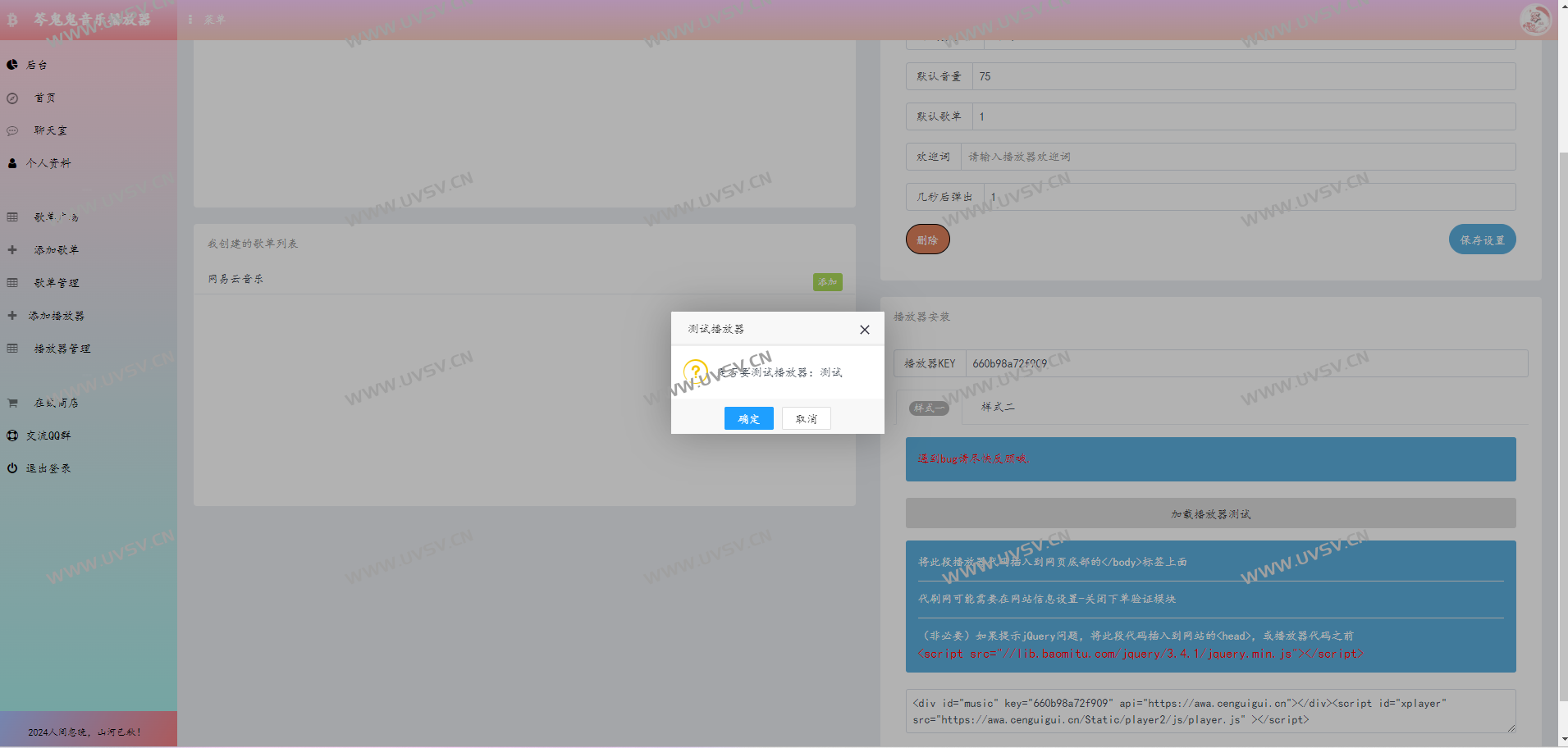Click the 交流QQ群 lifebuoy icon
The width and height of the screenshot is (1568, 748).
coord(12,436)
